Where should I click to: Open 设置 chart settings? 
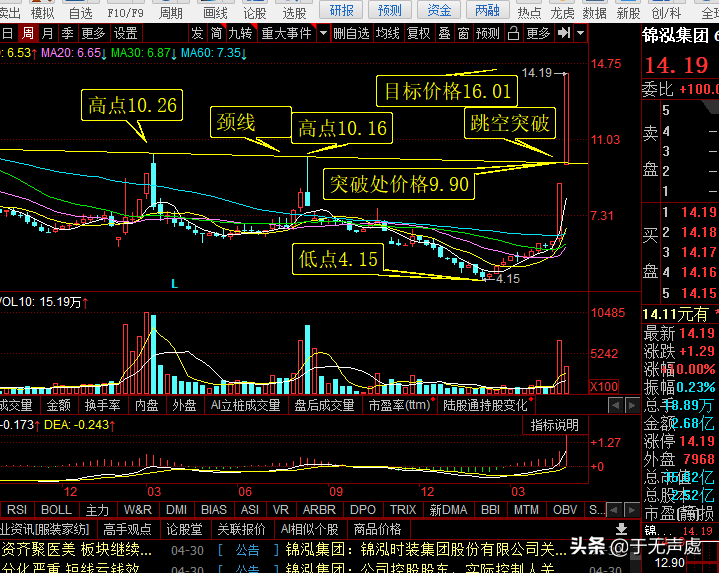pyautogui.click(x=126, y=33)
